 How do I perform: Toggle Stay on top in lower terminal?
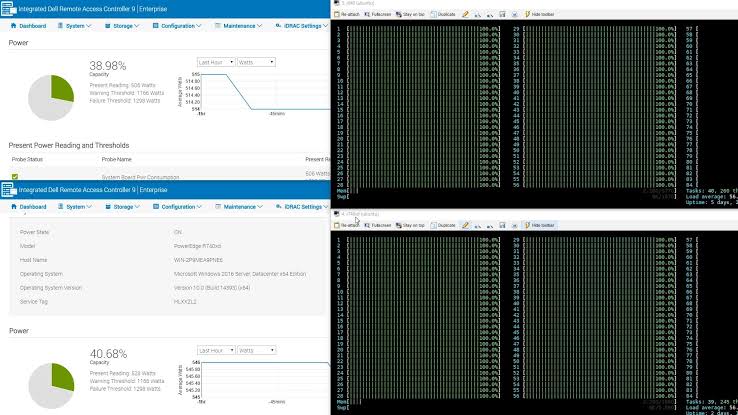(x=410, y=225)
